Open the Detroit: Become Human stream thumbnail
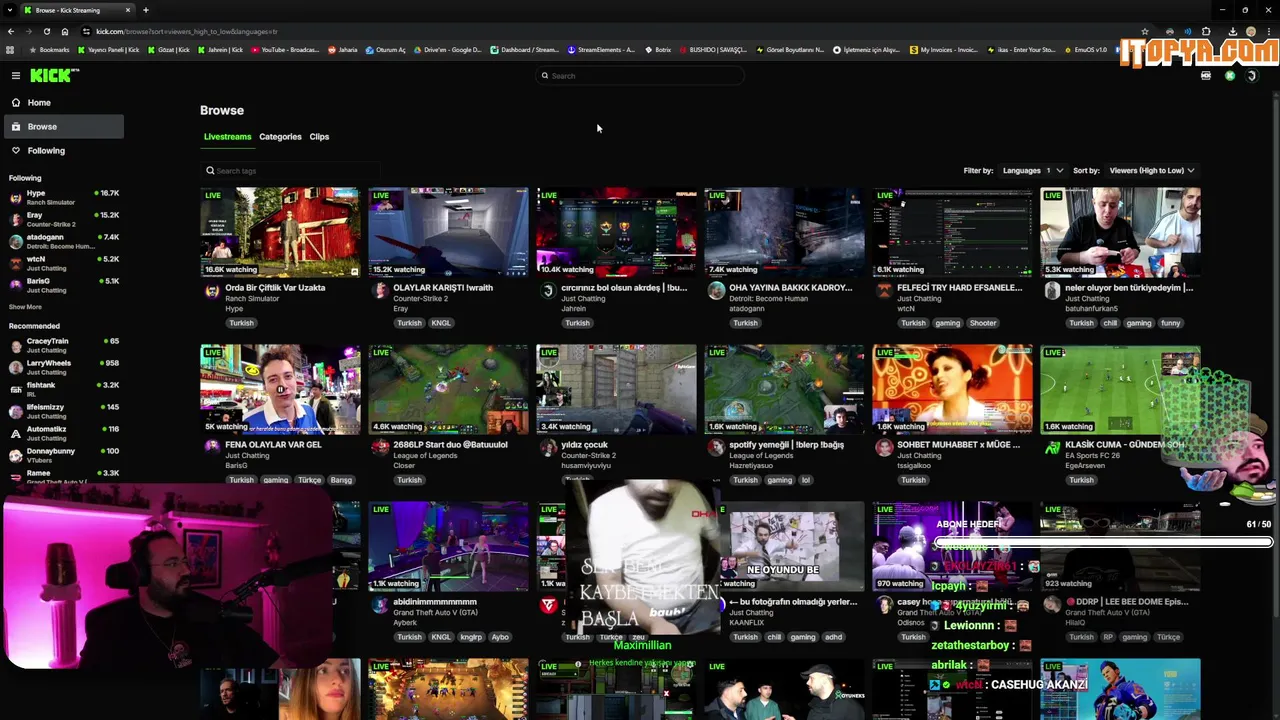The width and height of the screenshot is (1280, 720). [x=784, y=232]
